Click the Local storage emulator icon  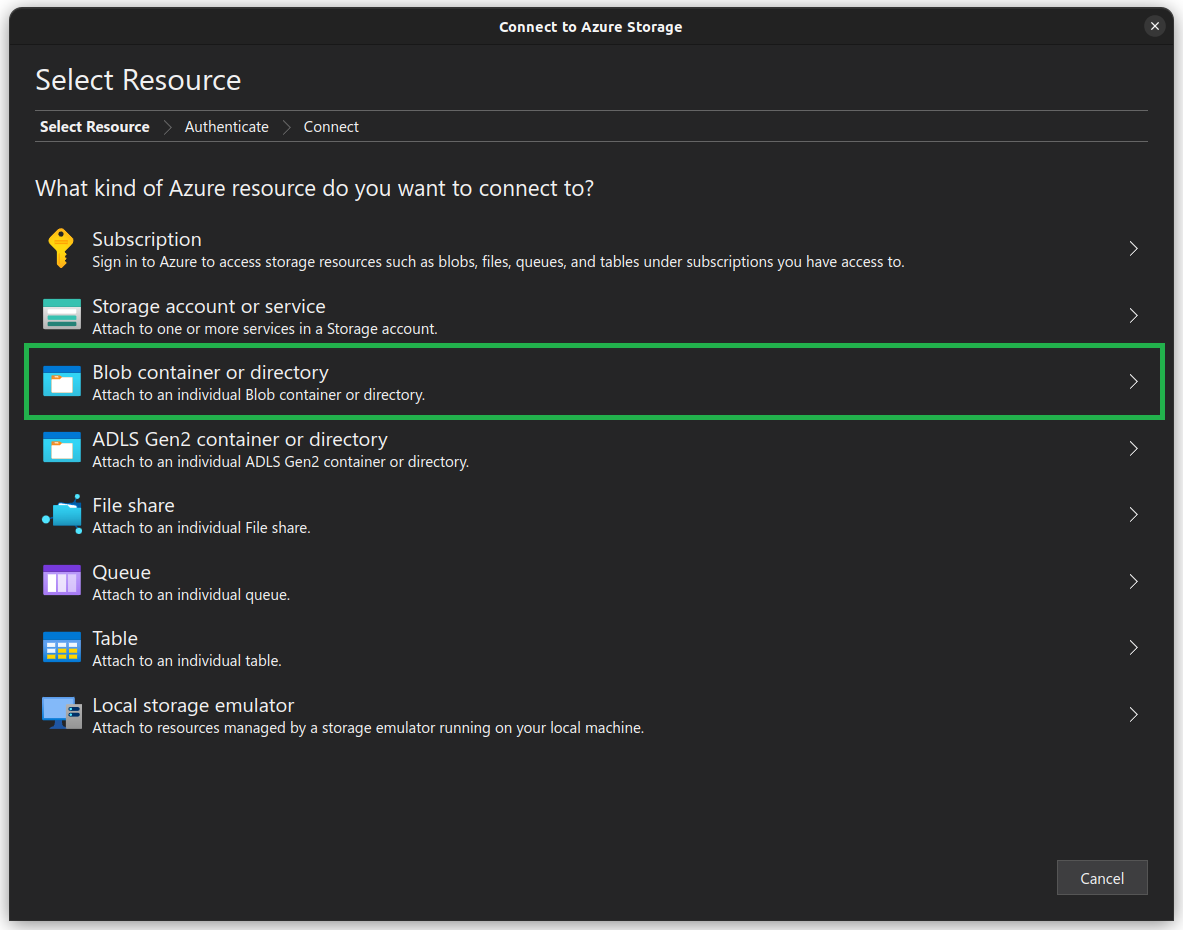pyautogui.click(x=62, y=714)
